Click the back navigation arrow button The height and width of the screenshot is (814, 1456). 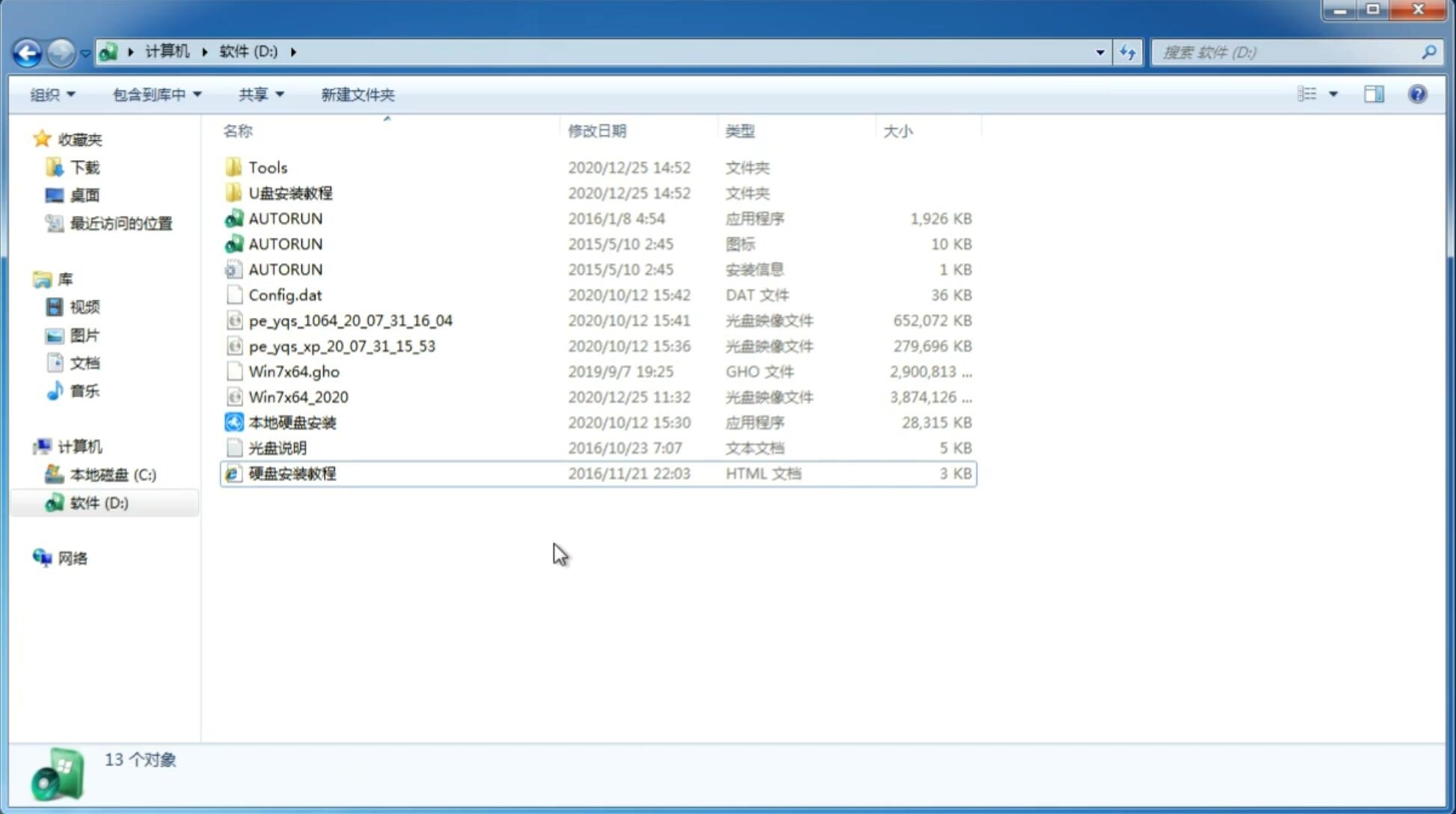pos(27,51)
